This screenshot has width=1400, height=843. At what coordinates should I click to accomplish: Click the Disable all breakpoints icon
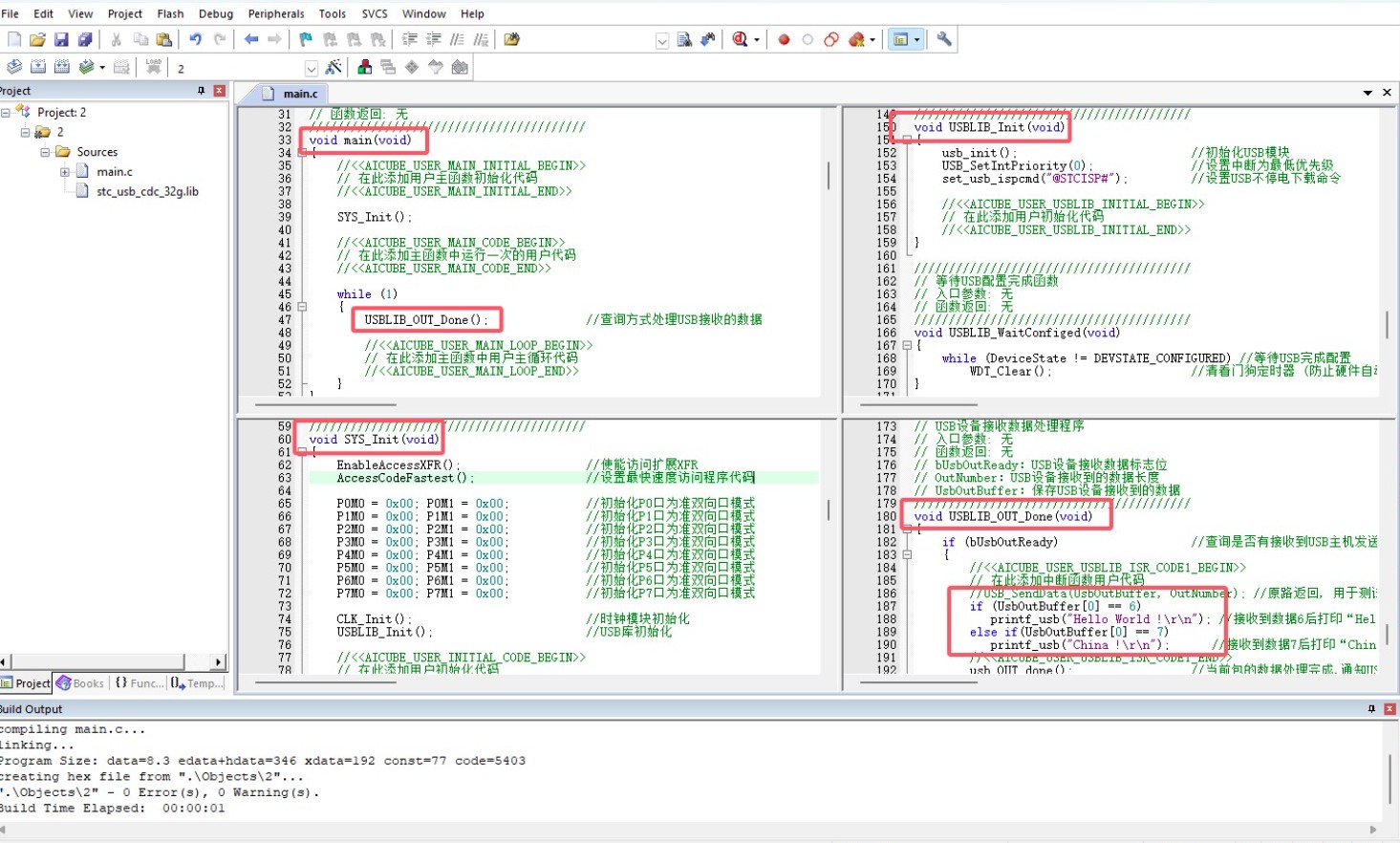(x=831, y=39)
